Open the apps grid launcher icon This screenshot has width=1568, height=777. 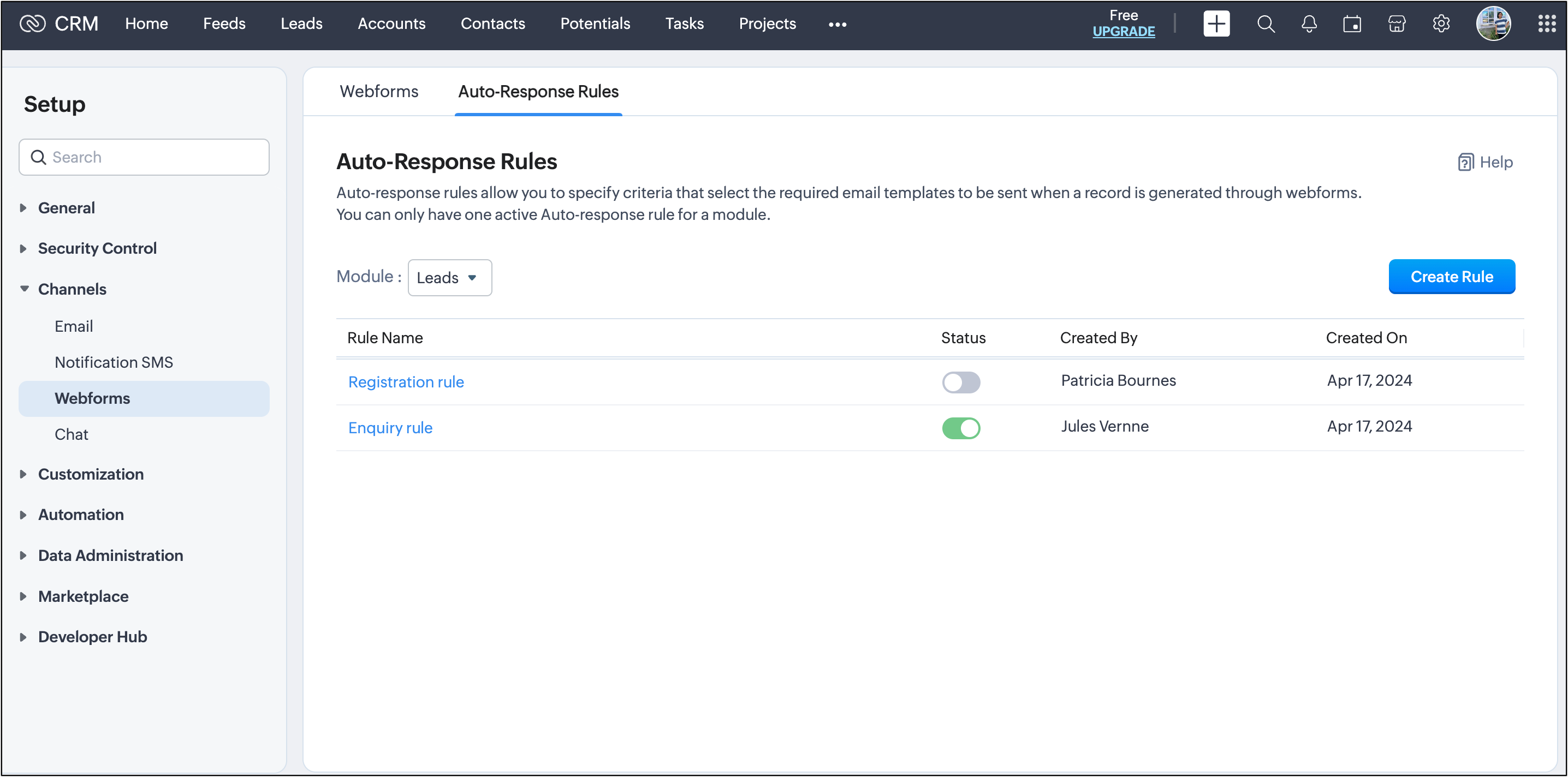click(x=1546, y=25)
